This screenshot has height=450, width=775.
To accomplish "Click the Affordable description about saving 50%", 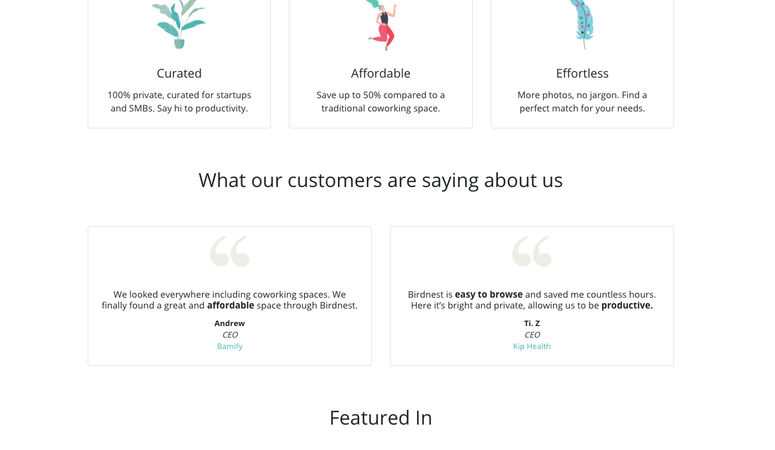I will coord(381,101).
